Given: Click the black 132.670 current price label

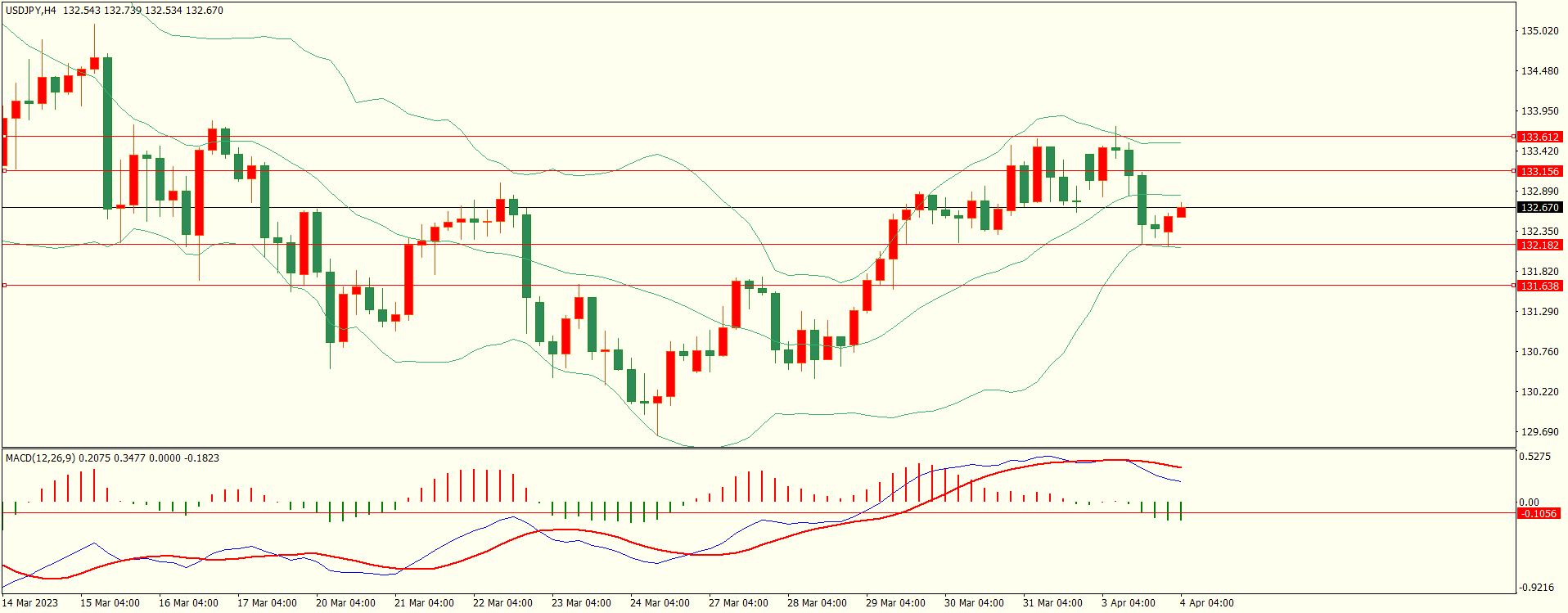Looking at the screenshot, I should click(x=1539, y=208).
